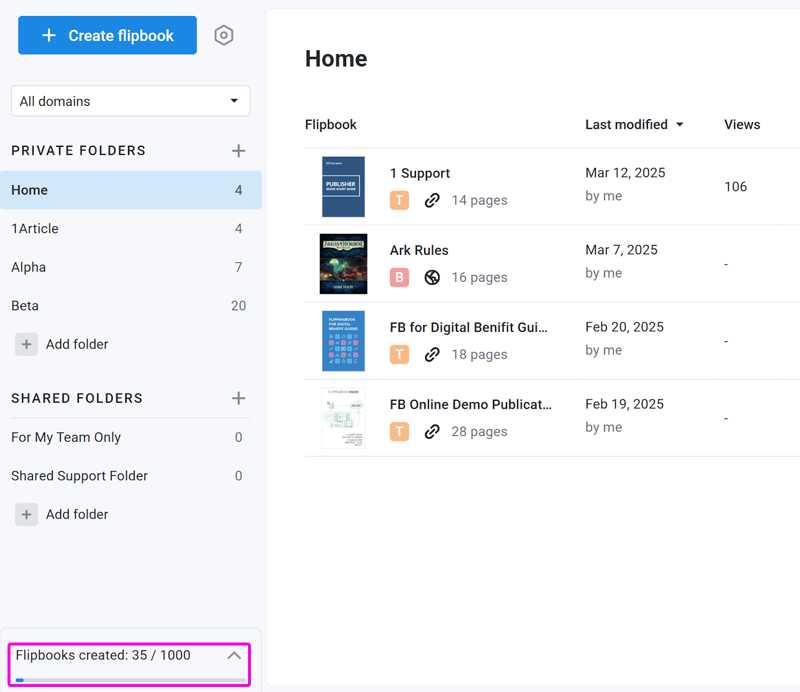This screenshot has width=800, height=692.
Task: Open the Alpha folder
Action: [131, 267]
